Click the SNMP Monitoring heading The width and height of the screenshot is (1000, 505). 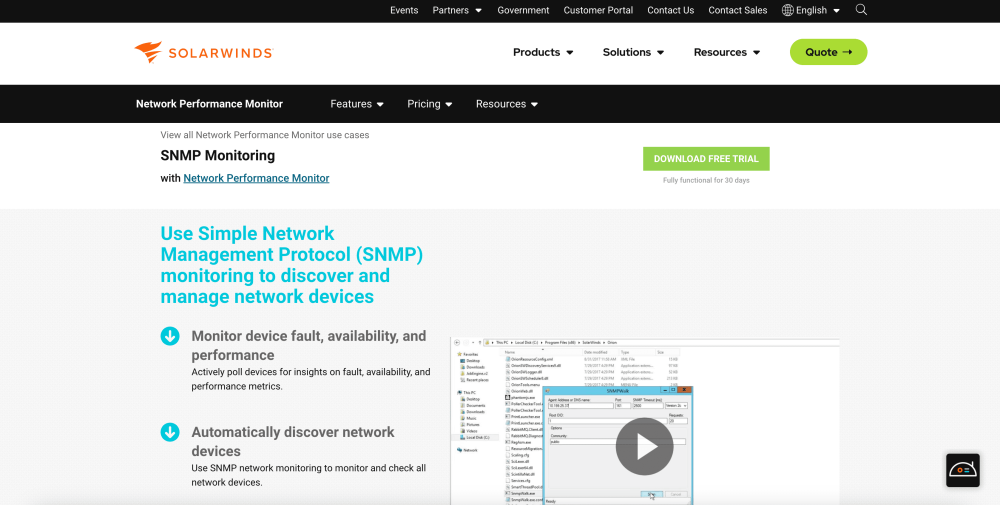point(217,156)
